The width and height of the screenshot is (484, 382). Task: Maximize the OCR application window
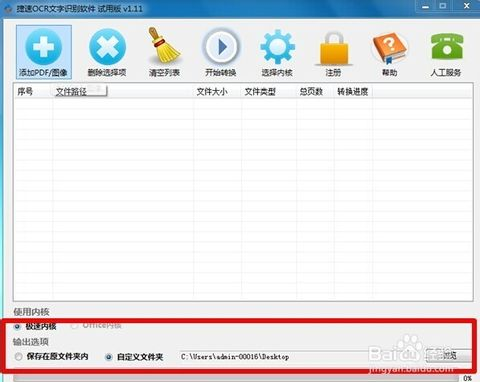click(x=443, y=6)
